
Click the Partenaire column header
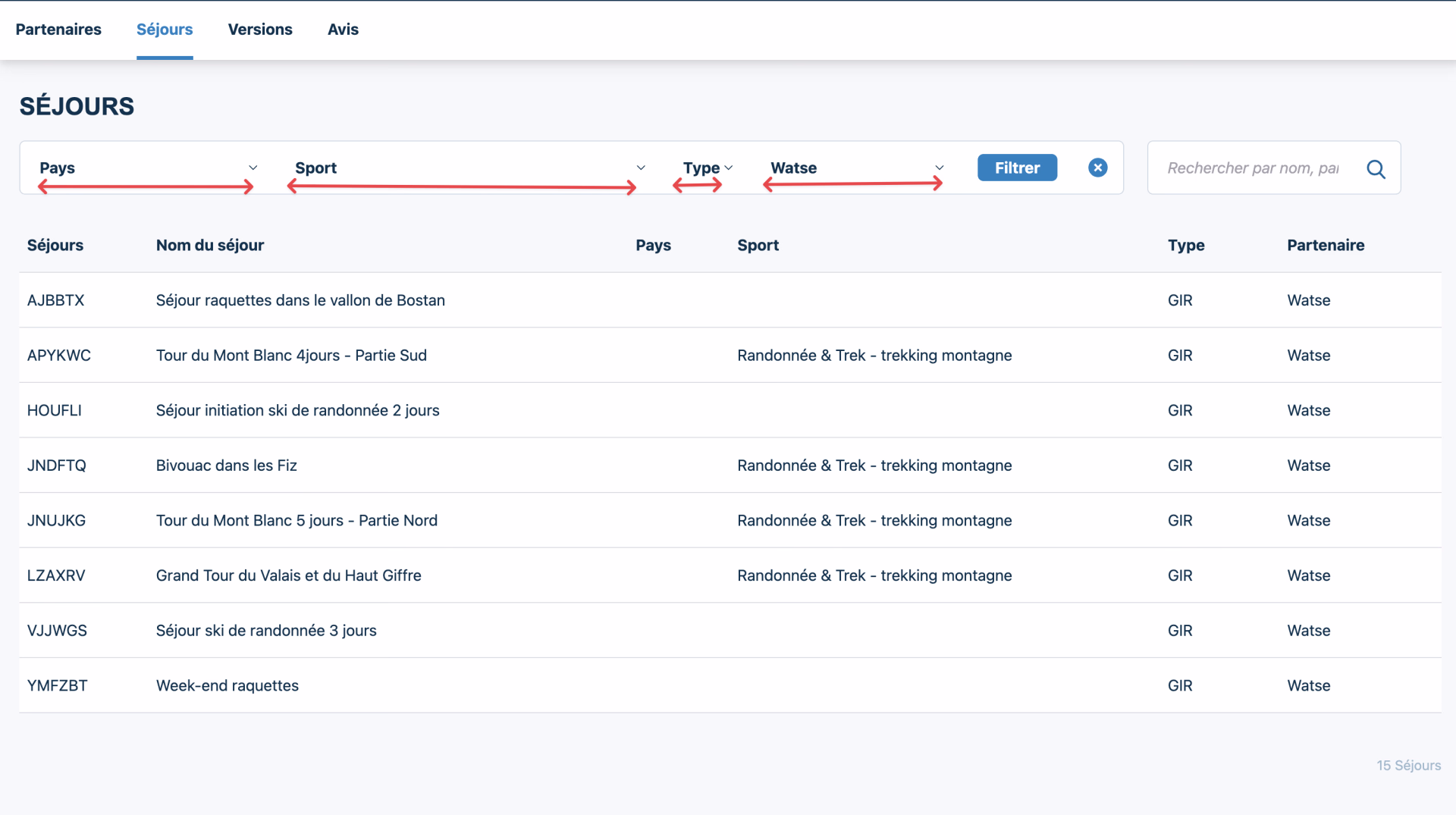tap(1325, 246)
